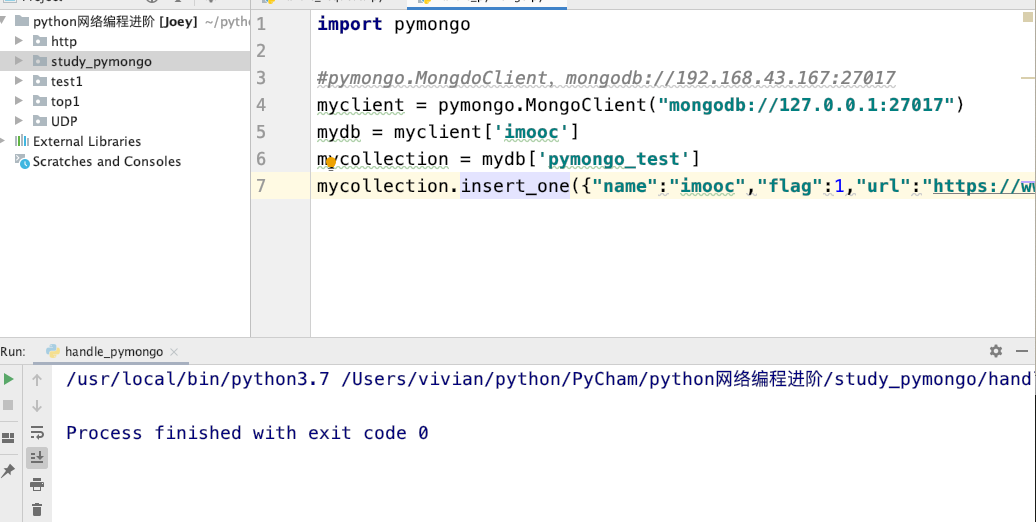
Task: Toggle soft-wrap in the Run console
Action: tap(37, 432)
